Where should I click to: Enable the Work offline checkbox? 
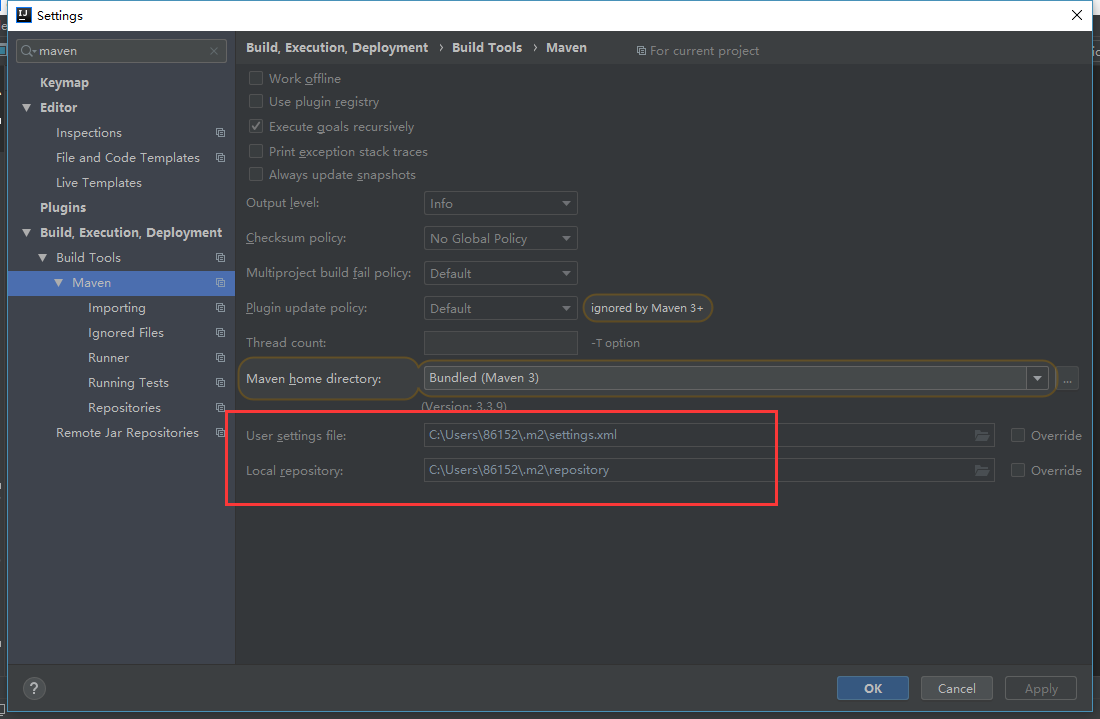[x=256, y=78]
